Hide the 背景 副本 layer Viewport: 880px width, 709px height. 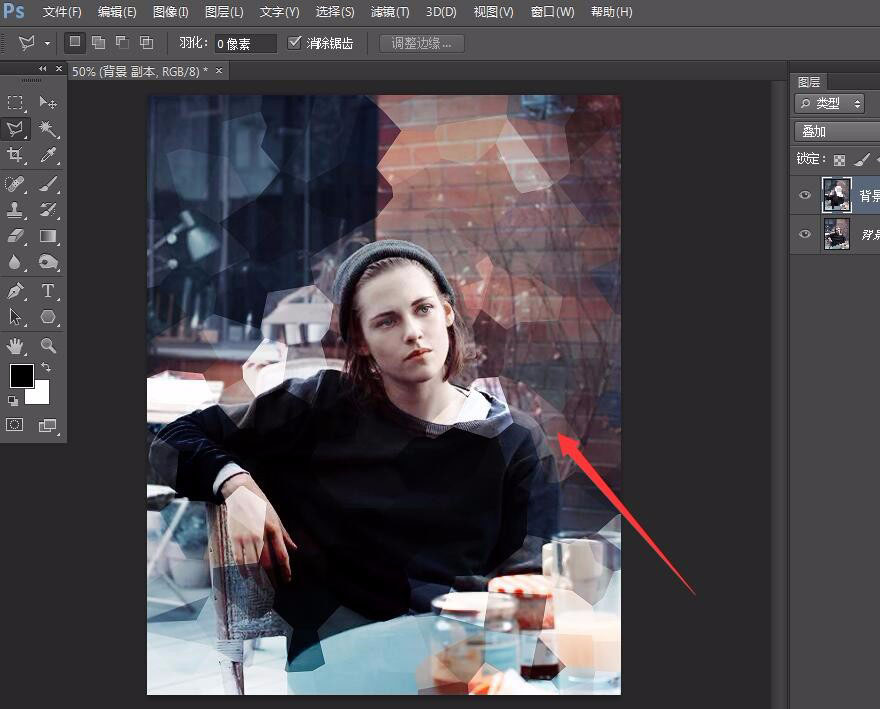805,195
